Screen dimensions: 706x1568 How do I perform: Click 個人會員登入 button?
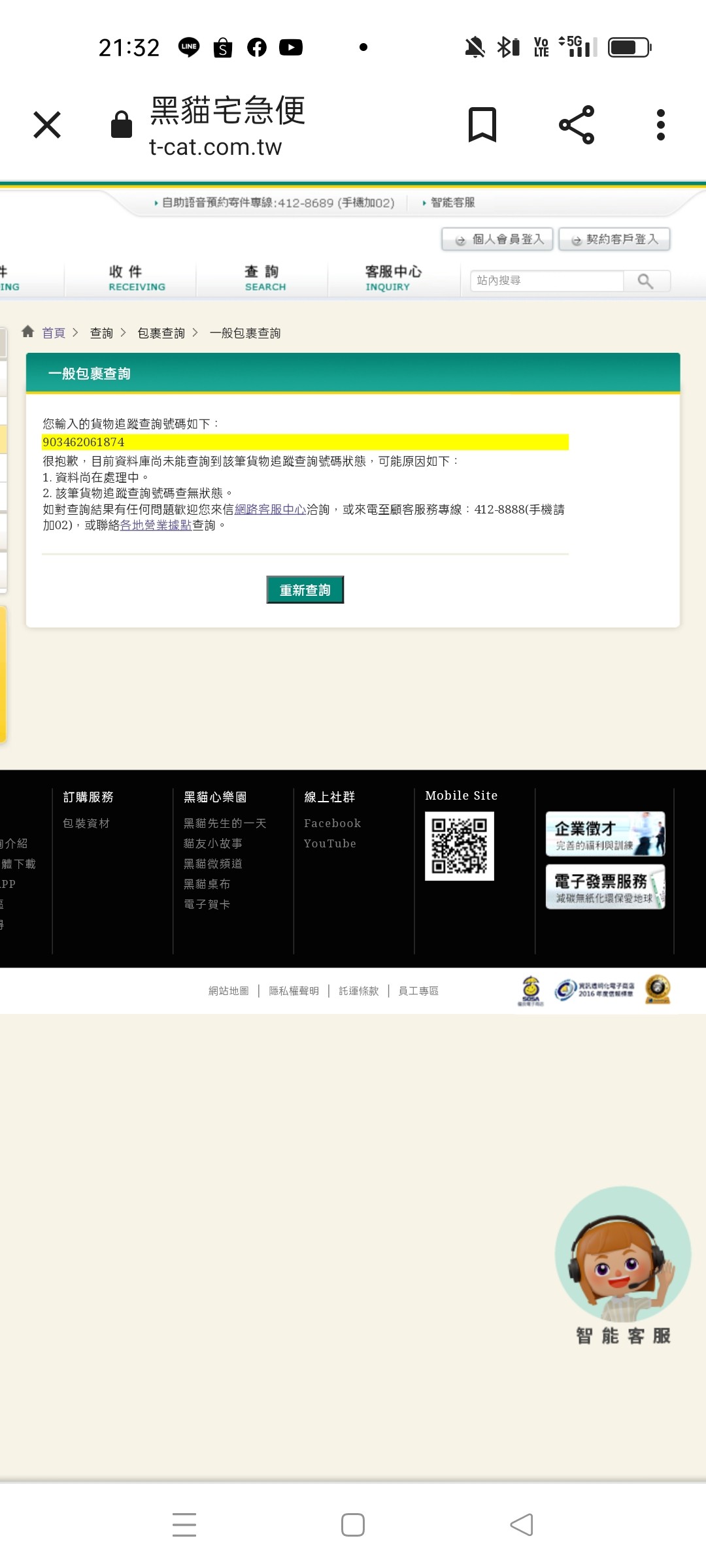(x=497, y=239)
